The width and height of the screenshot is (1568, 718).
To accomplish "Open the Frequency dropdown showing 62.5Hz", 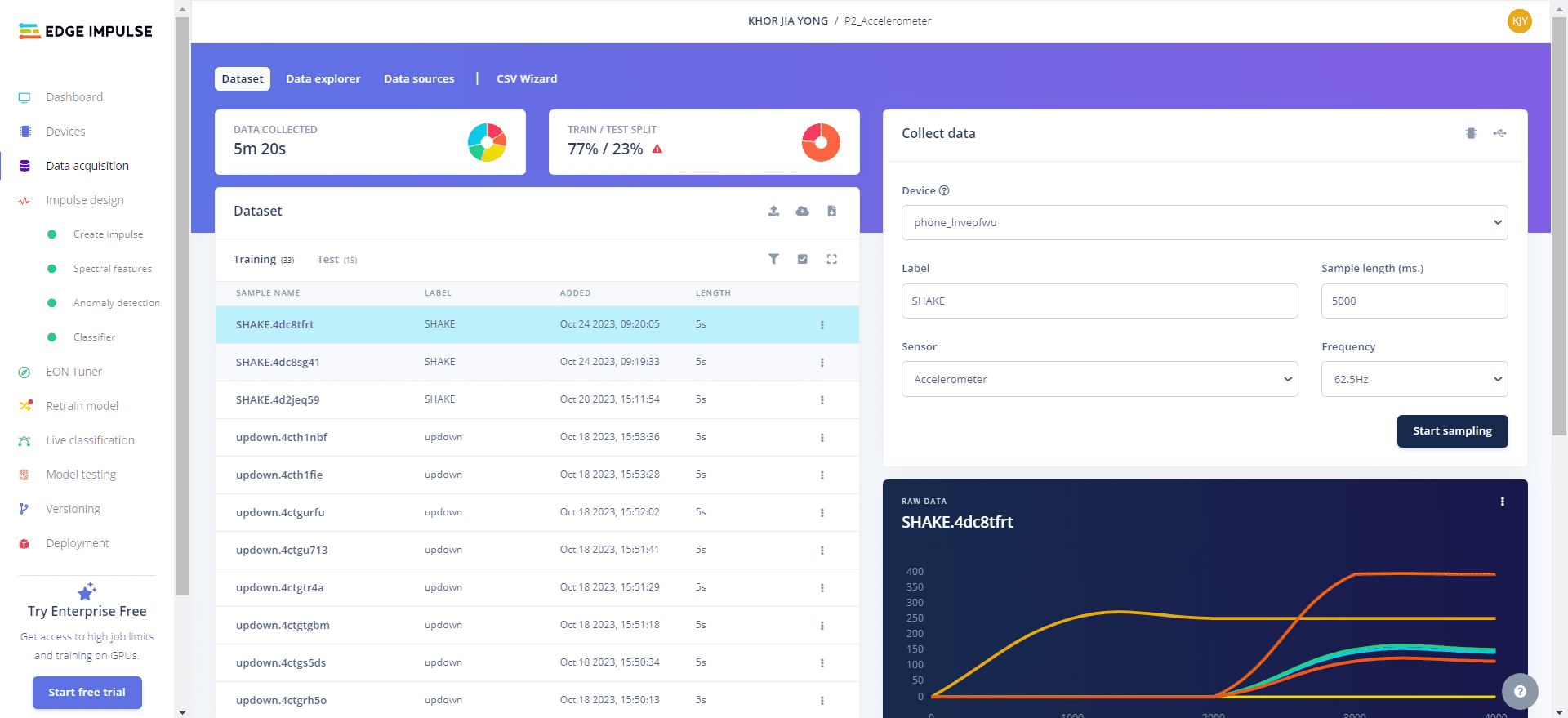I will [1414, 379].
